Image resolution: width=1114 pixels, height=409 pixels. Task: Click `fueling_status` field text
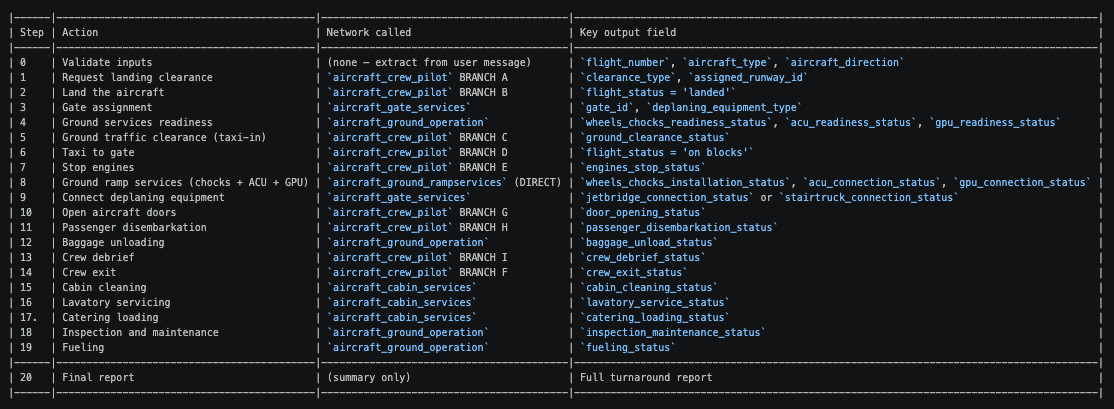point(628,347)
